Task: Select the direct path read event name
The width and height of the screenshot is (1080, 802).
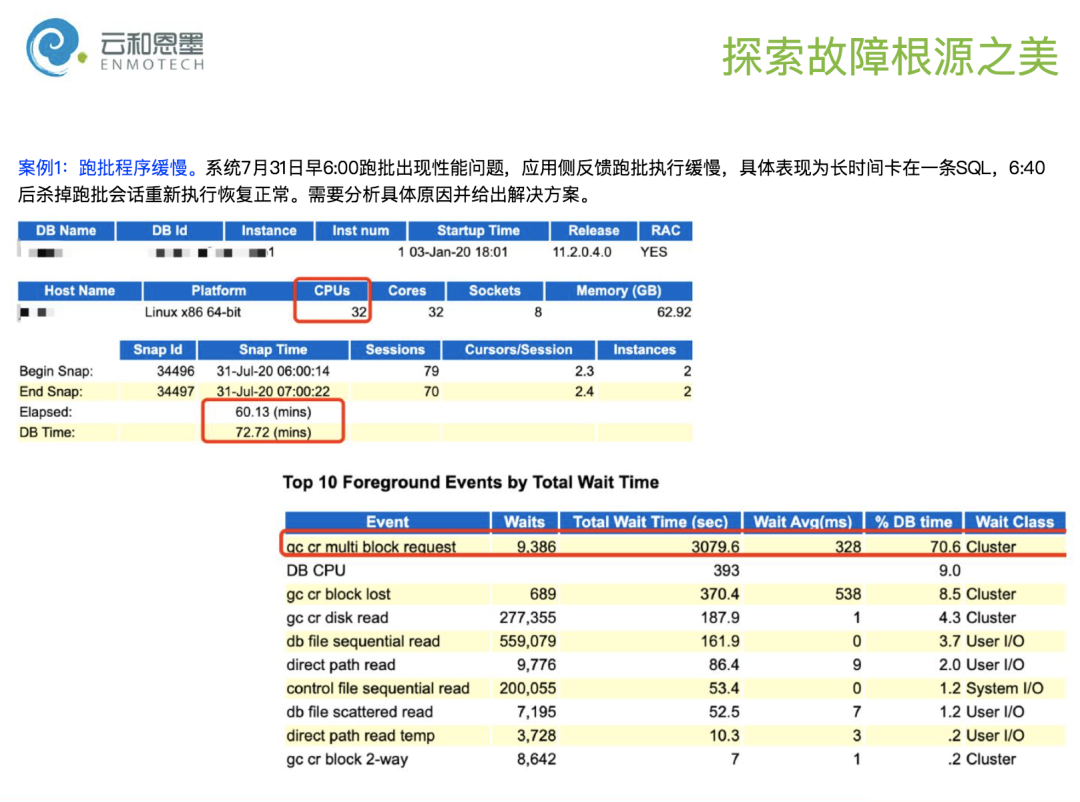Action: [x=341, y=665]
